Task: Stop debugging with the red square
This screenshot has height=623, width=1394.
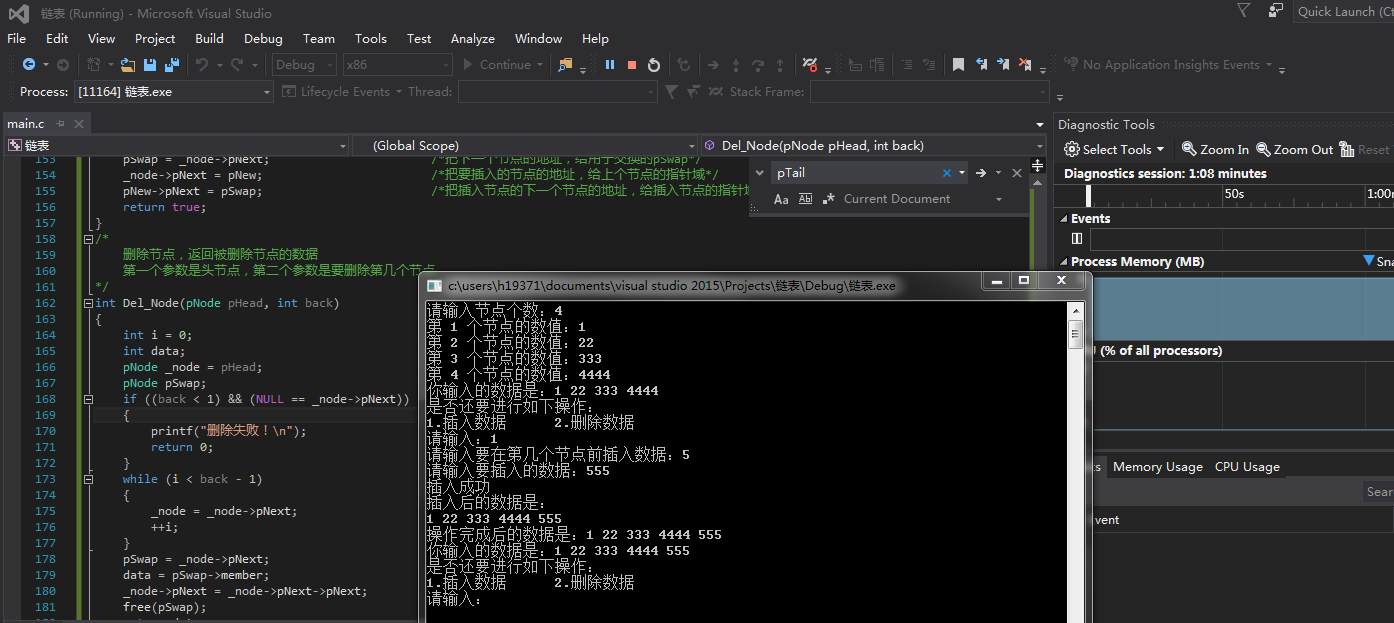Action: pyautogui.click(x=632, y=65)
